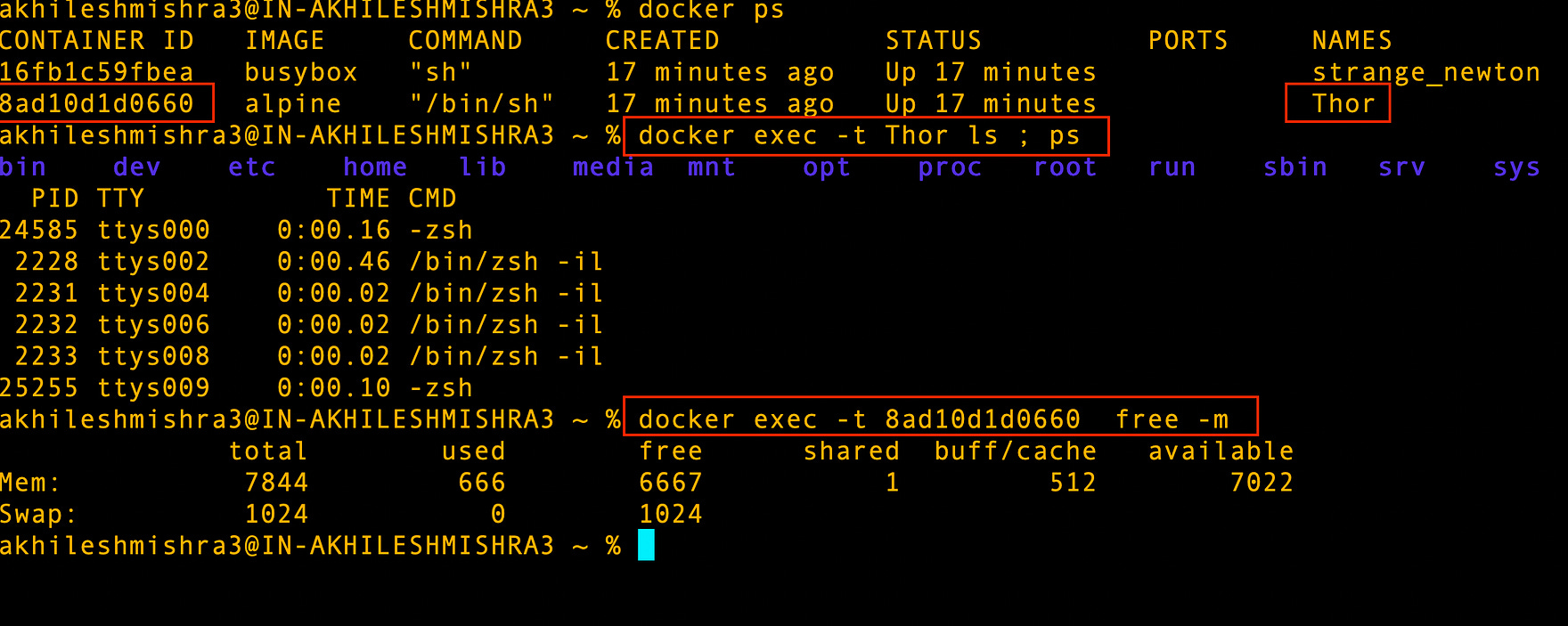This screenshot has height=626, width=1568.
Task: Click the 'bin' directory entry
Action: (23, 167)
